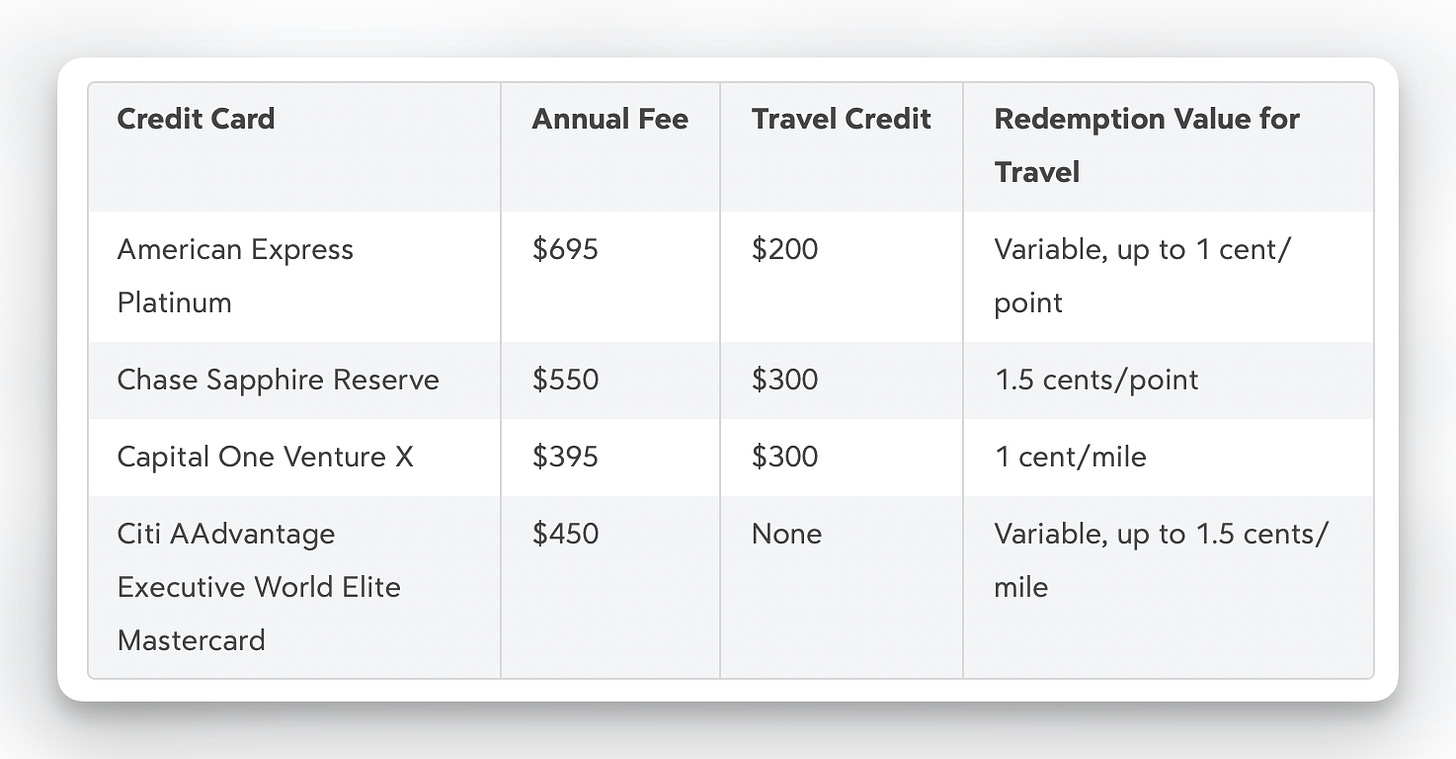
Task: Select the $450 annual fee cell
Action: 565,534
